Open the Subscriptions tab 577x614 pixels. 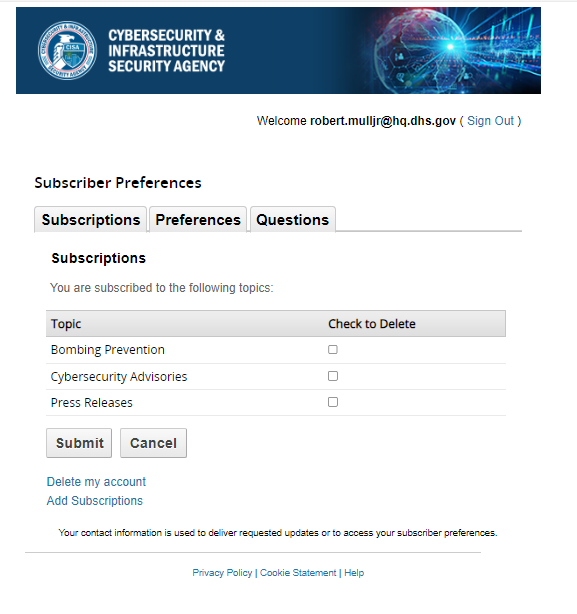(x=90, y=220)
